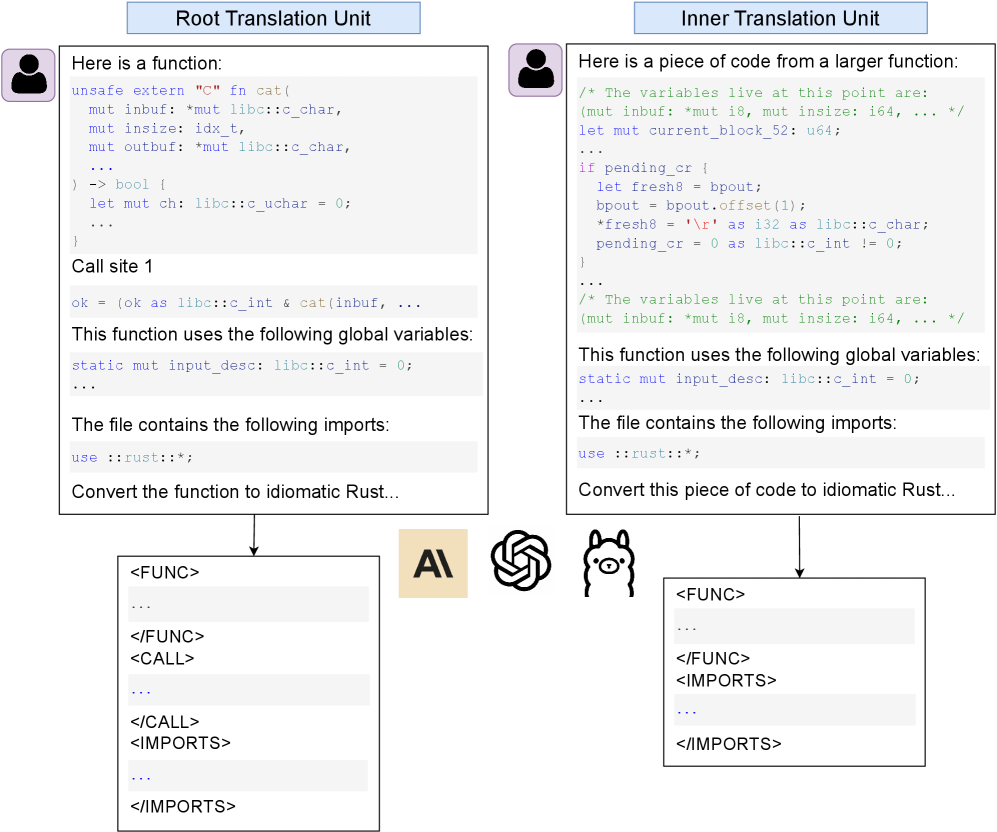Click the line 'pending_cr = 0 as libc::c_int != 0;'
The width and height of the screenshot is (997, 832).
pos(749,243)
